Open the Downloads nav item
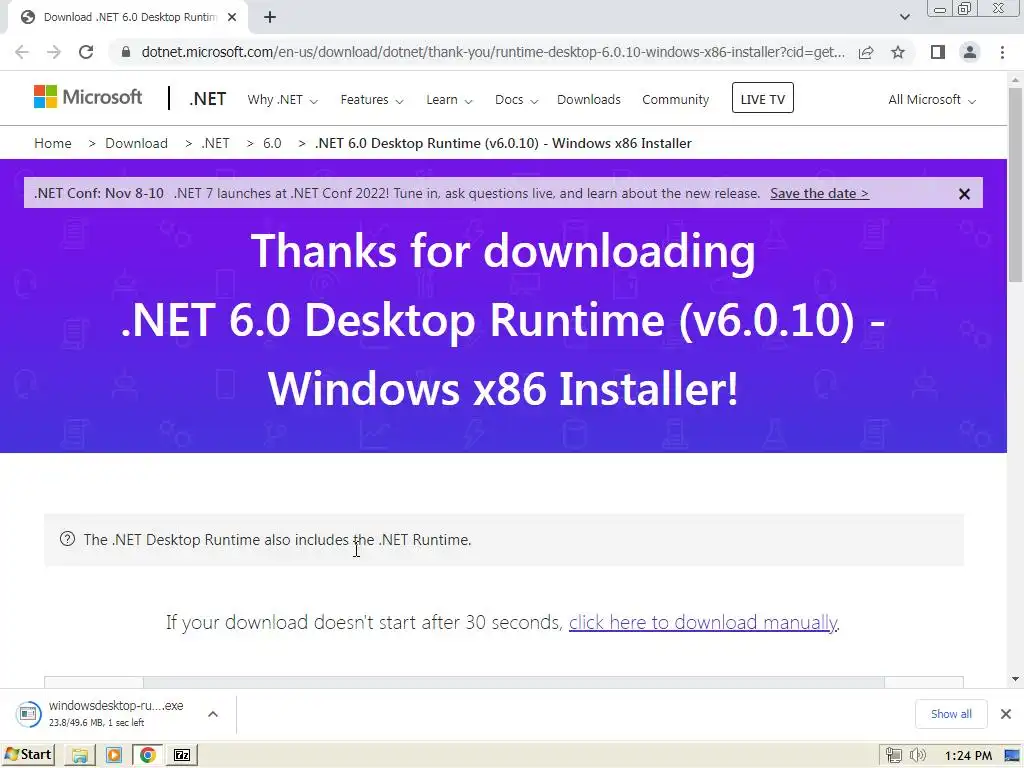 (x=588, y=100)
